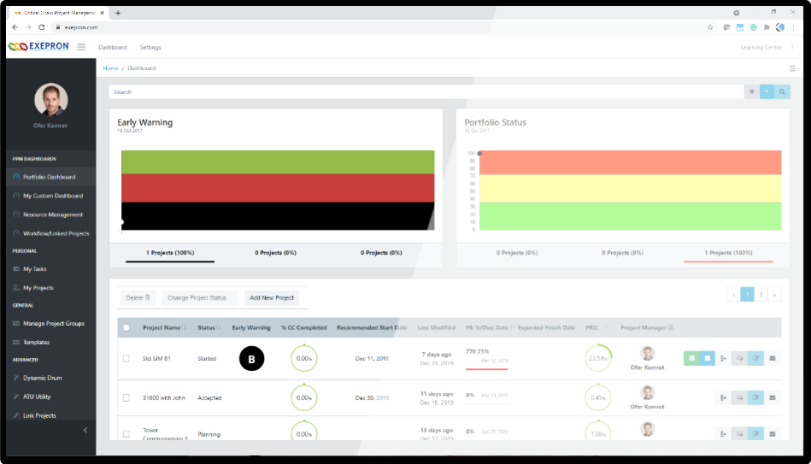Open Manage Project Groups in sidebar
The height and width of the screenshot is (464, 811).
click(51, 323)
